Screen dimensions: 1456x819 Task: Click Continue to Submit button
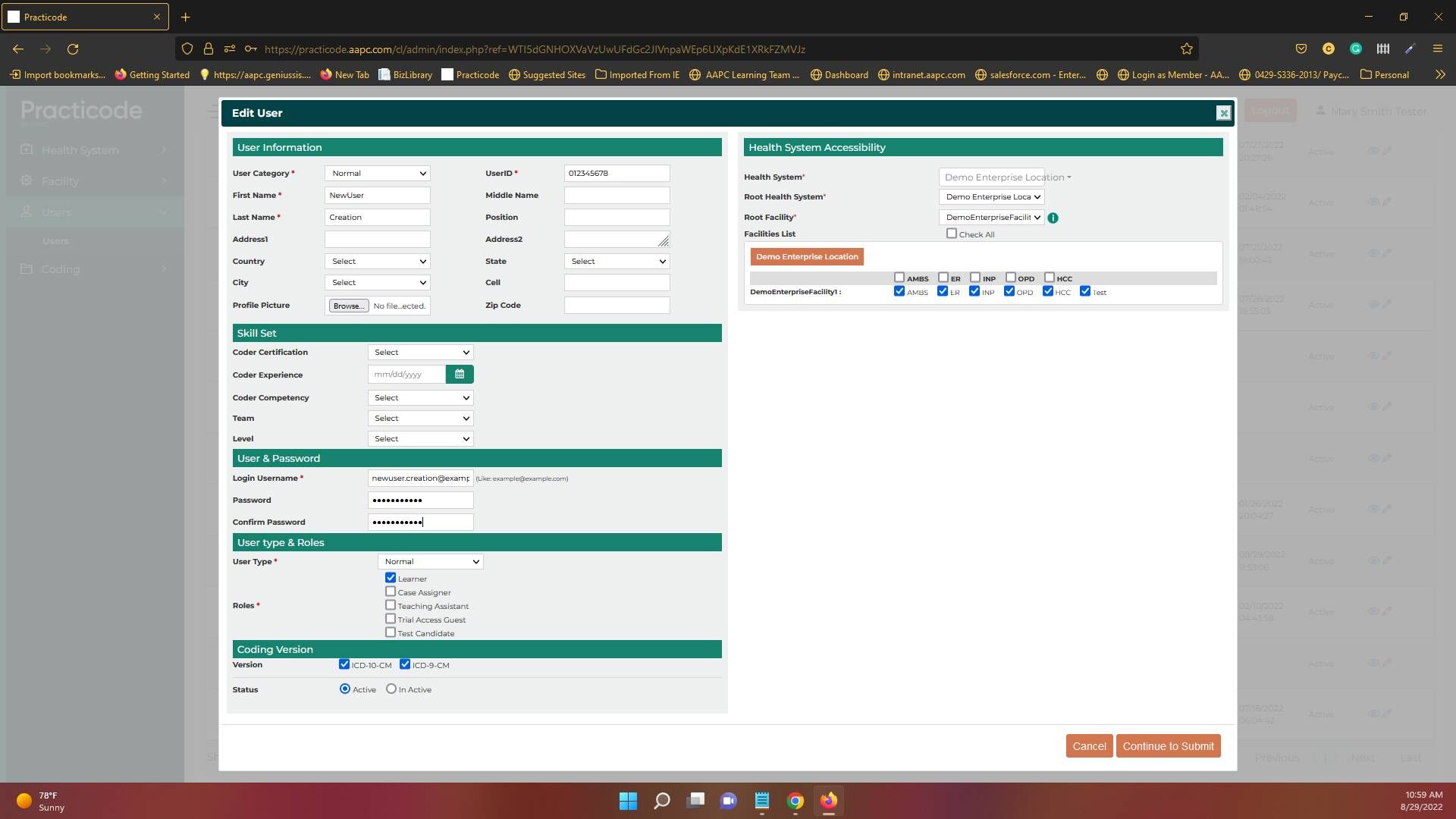(1168, 746)
